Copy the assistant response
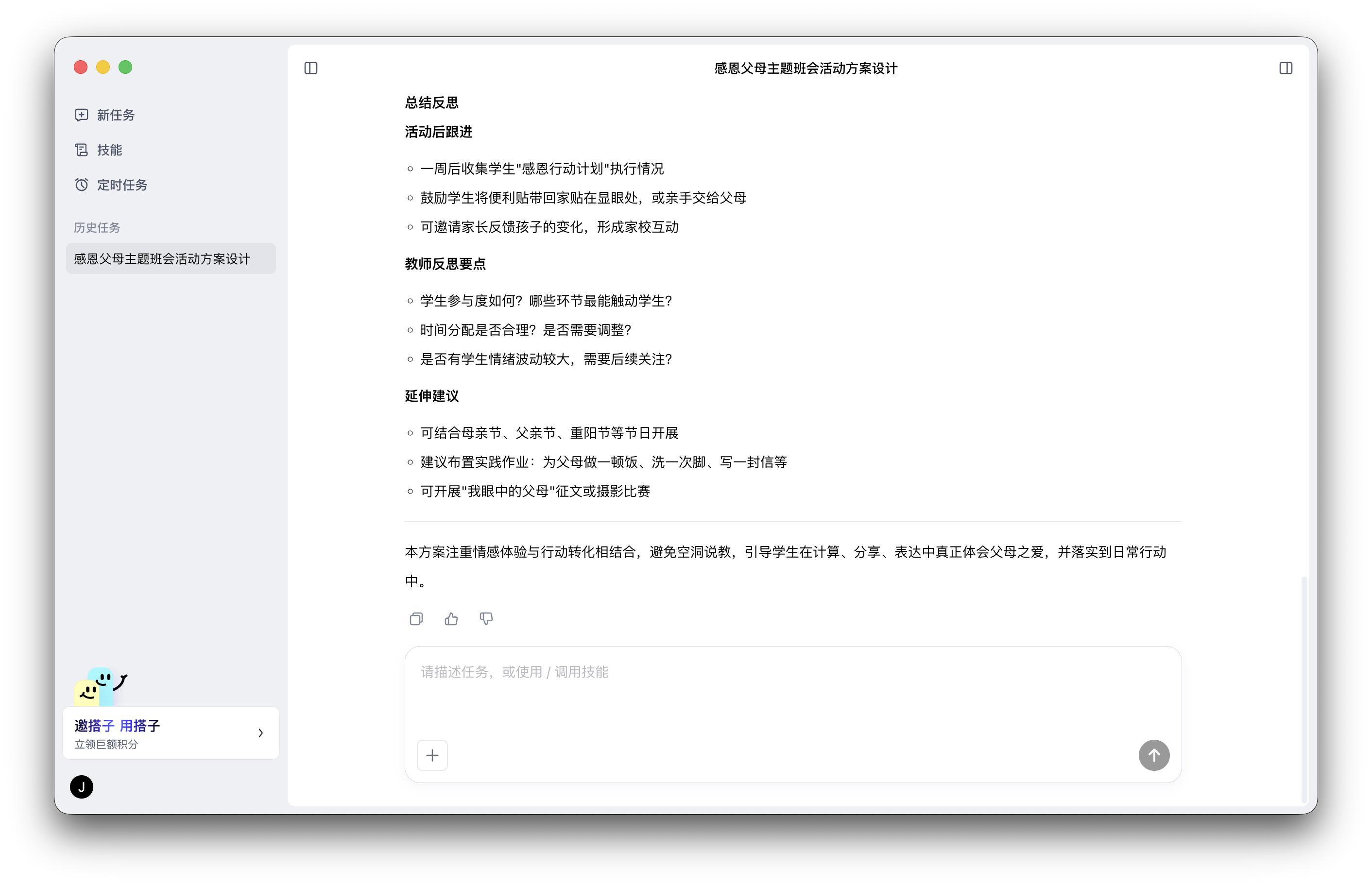Screen dimensions: 1372x886 [416, 618]
